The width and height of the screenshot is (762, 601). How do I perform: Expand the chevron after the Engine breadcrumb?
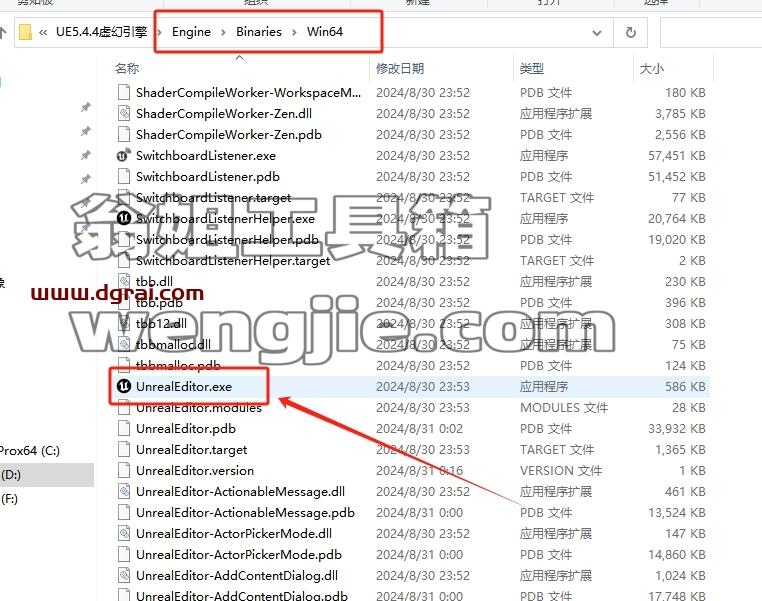click(223, 32)
